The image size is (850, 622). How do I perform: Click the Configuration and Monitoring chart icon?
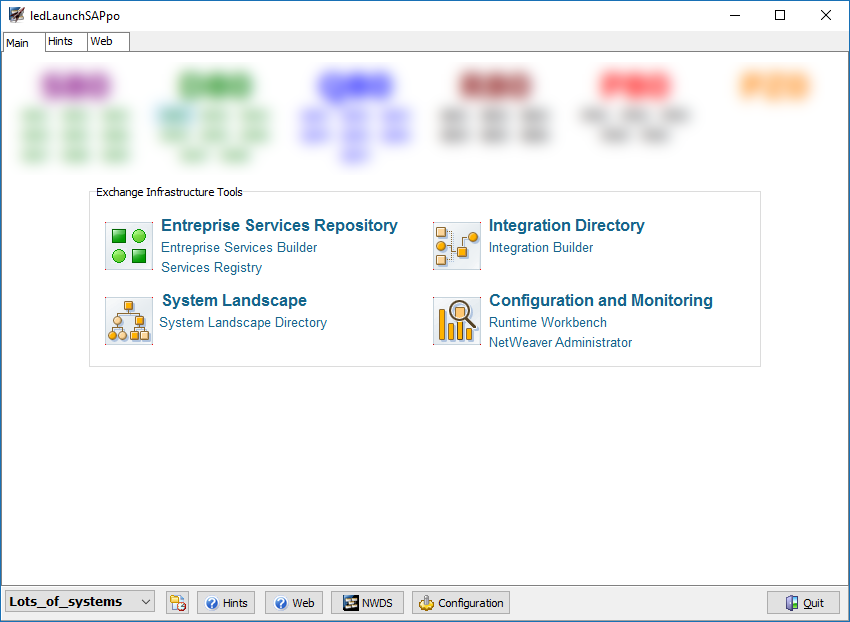457,321
